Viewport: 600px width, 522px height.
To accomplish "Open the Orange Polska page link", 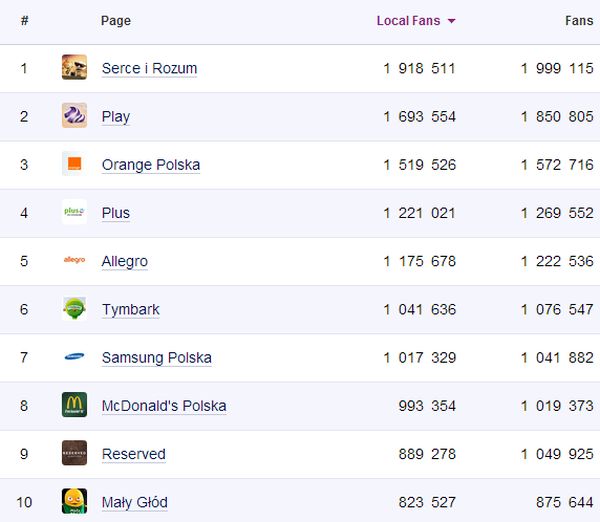I will [x=151, y=165].
